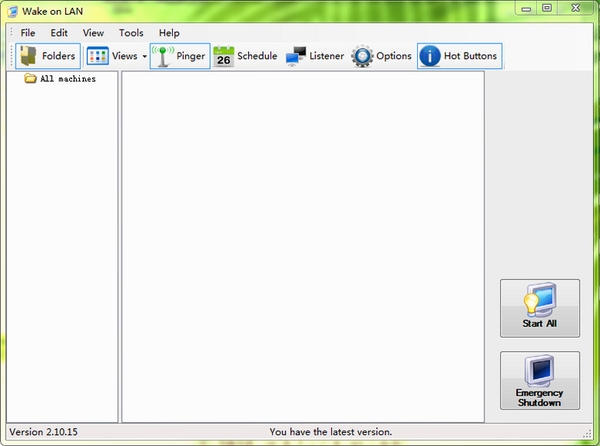Minimize the Wake on LAN window
Screen dimensions: 600x446
pos(526,8)
